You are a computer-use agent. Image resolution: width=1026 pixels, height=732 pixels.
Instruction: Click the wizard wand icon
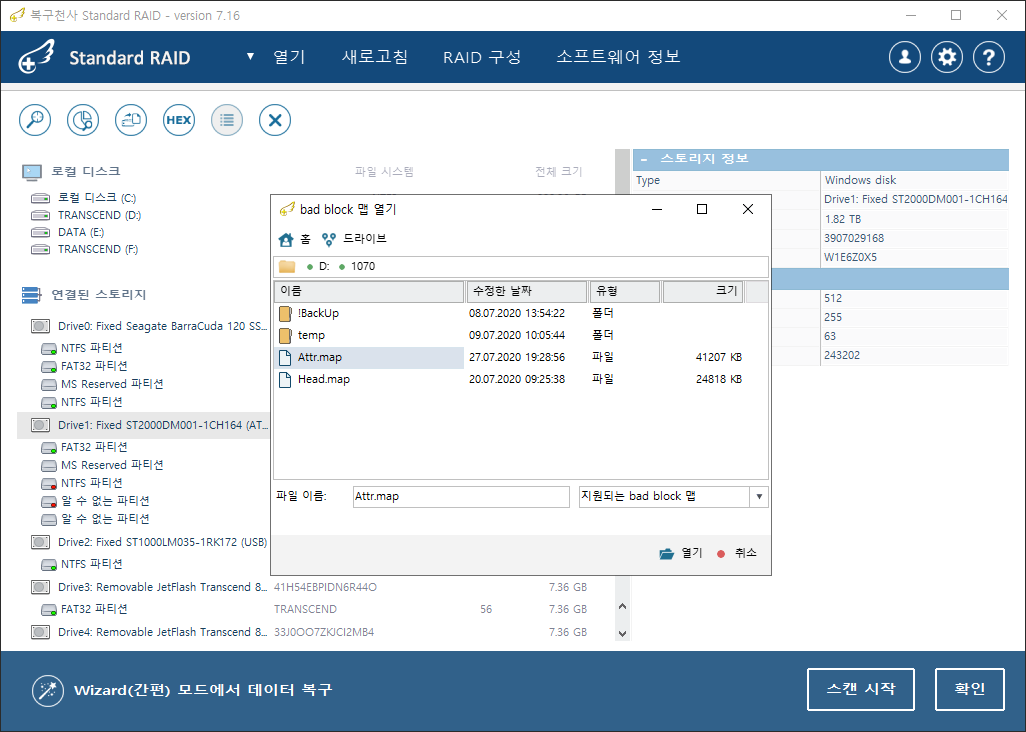(48, 691)
